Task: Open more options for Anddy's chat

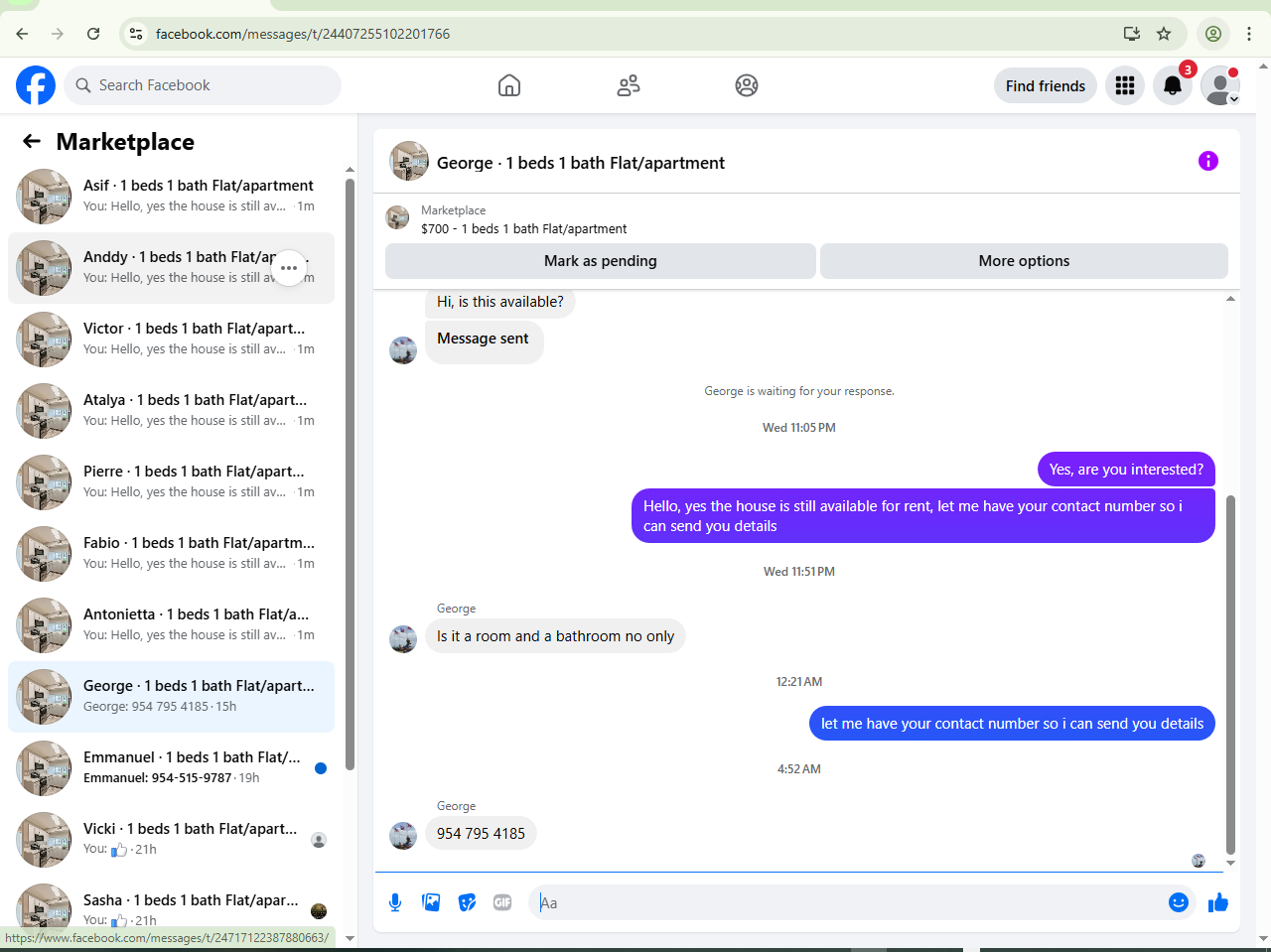Action: pyautogui.click(x=289, y=268)
